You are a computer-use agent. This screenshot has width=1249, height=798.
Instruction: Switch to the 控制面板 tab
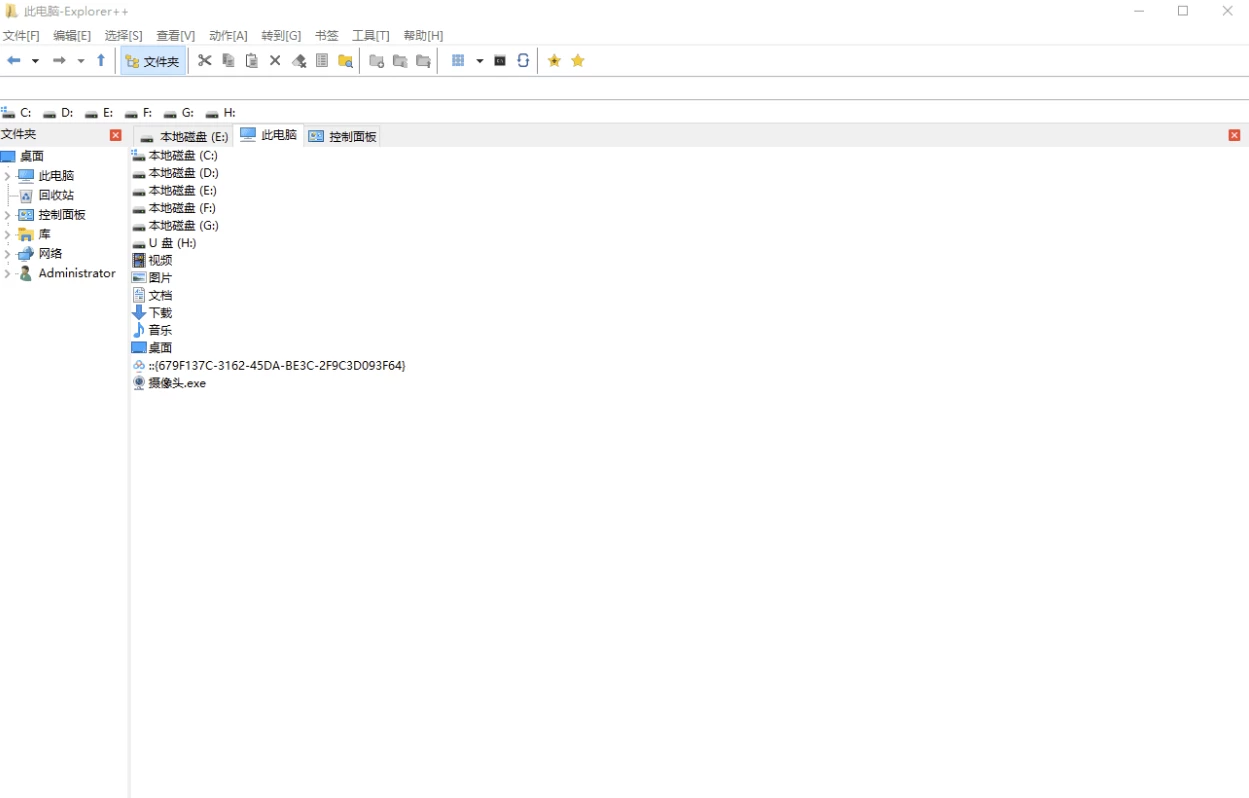(x=343, y=136)
